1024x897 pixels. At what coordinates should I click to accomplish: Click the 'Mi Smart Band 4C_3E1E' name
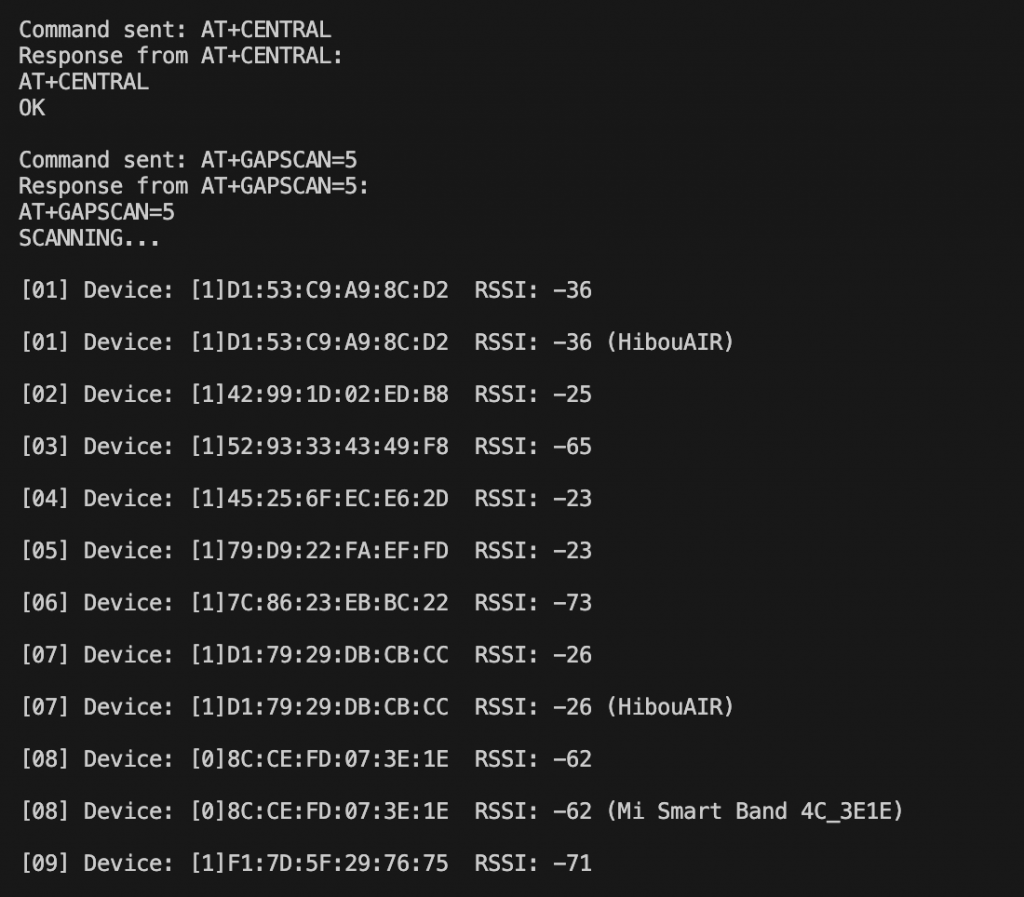754,811
